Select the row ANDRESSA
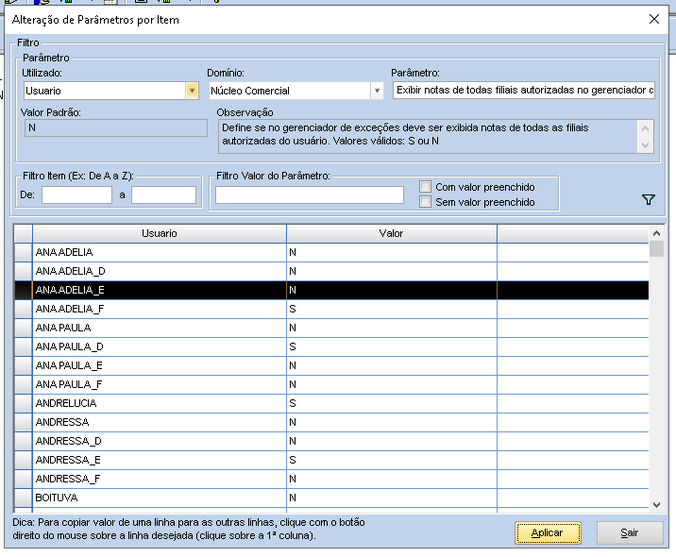The width and height of the screenshot is (676, 557). tap(331, 422)
